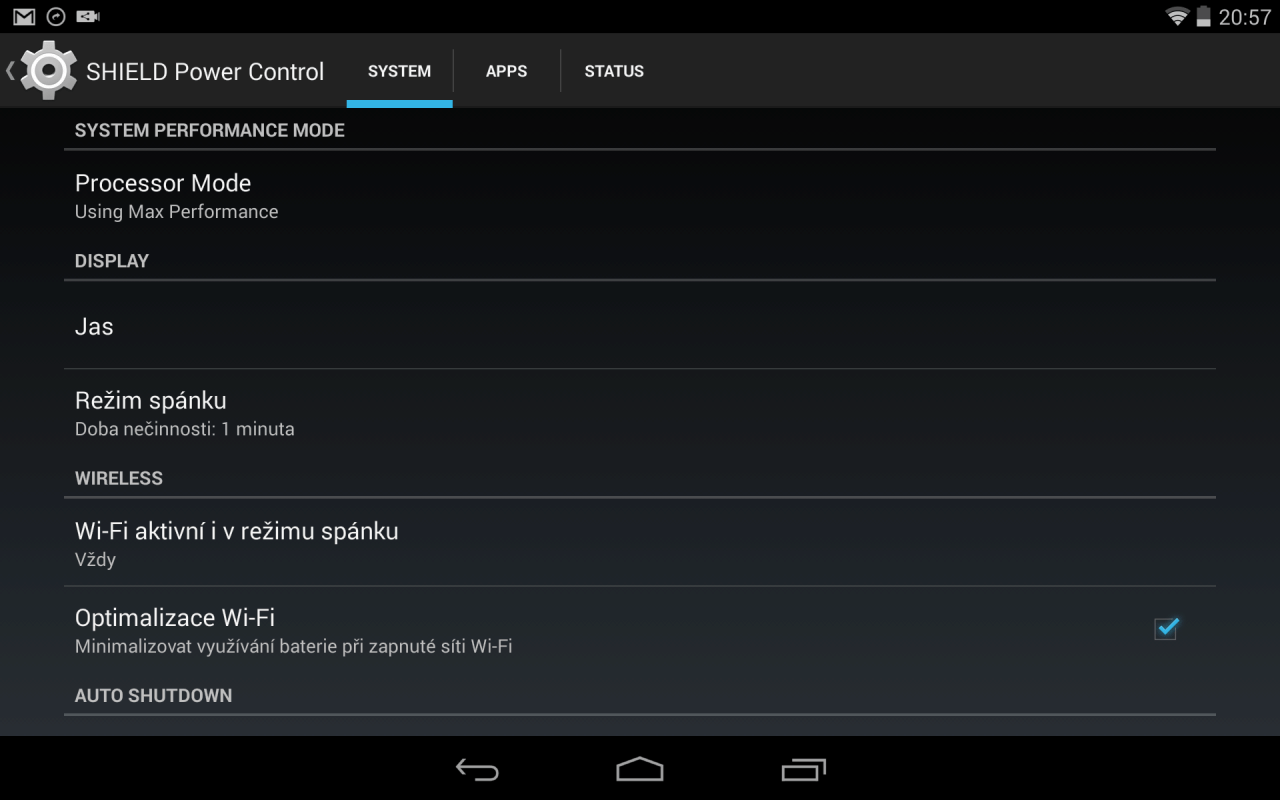Tap the back chevron beside the gear
The image size is (1280, 800).
coord(10,70)
